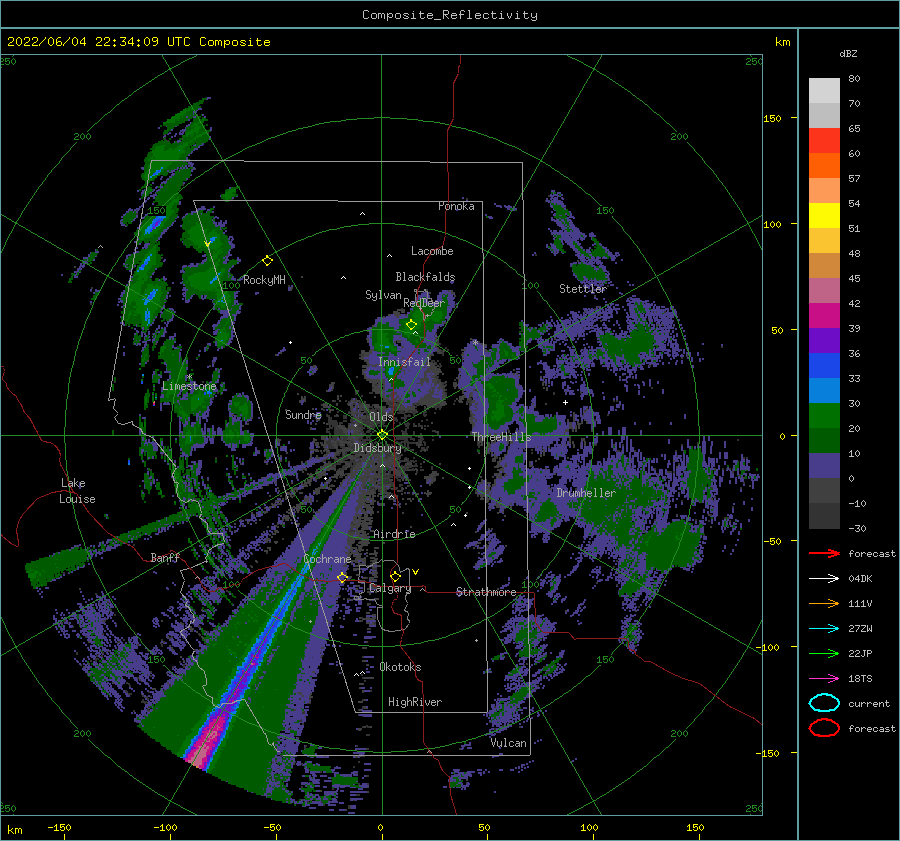Viewport: 900px width, 841px height.
Task: Click the Sylvan label on the map
Action: [383, 295]
